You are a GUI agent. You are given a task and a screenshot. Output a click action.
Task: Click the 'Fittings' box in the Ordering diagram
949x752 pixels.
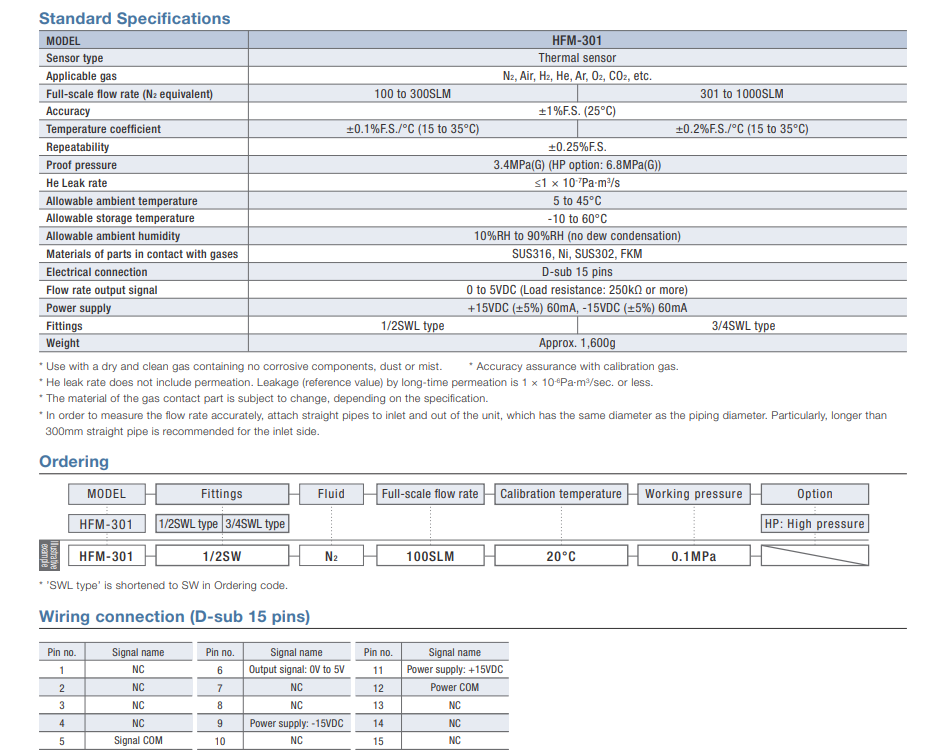[222, 494]
